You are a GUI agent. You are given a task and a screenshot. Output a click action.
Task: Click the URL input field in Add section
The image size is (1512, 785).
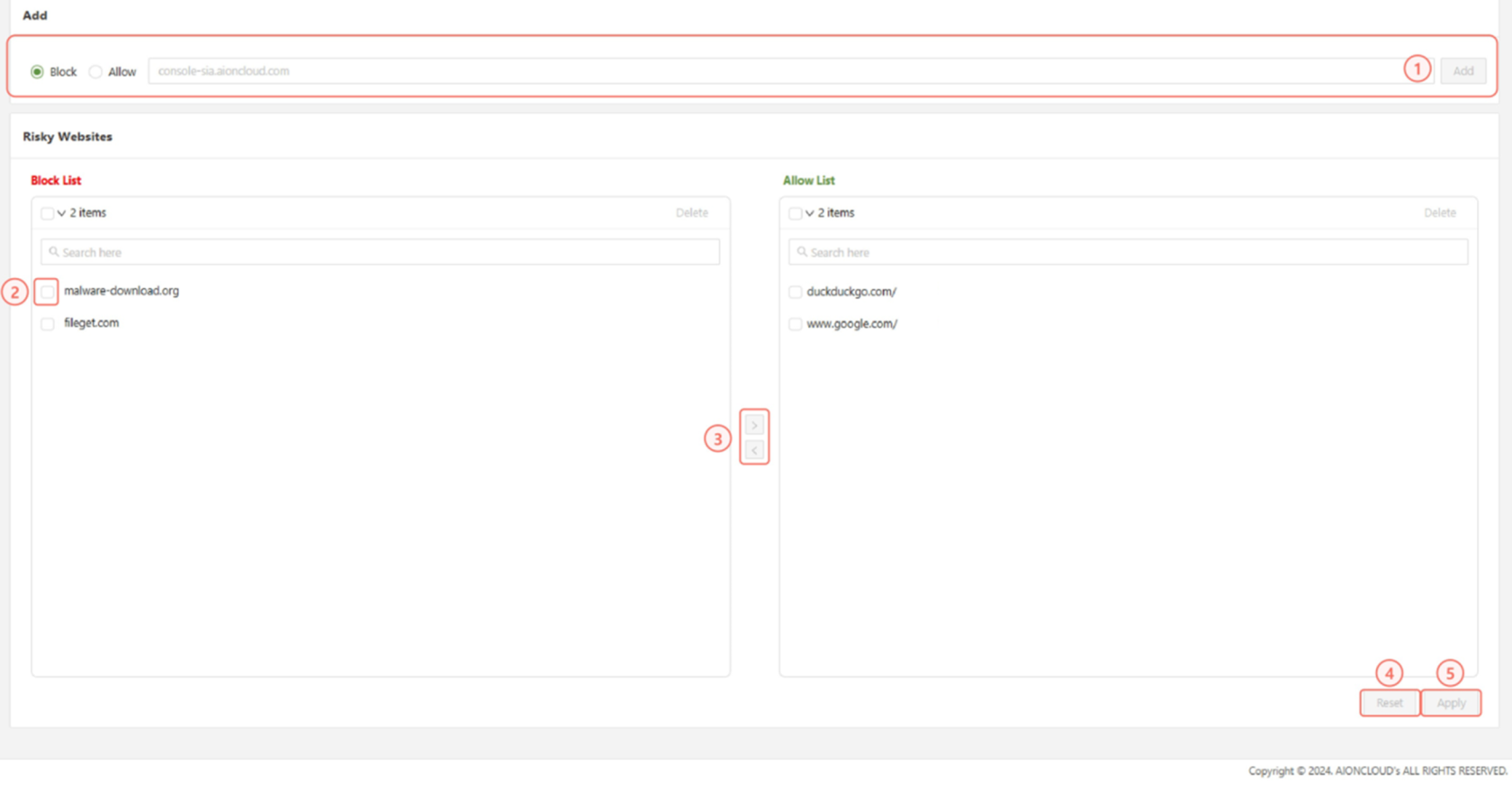[774, 71]
